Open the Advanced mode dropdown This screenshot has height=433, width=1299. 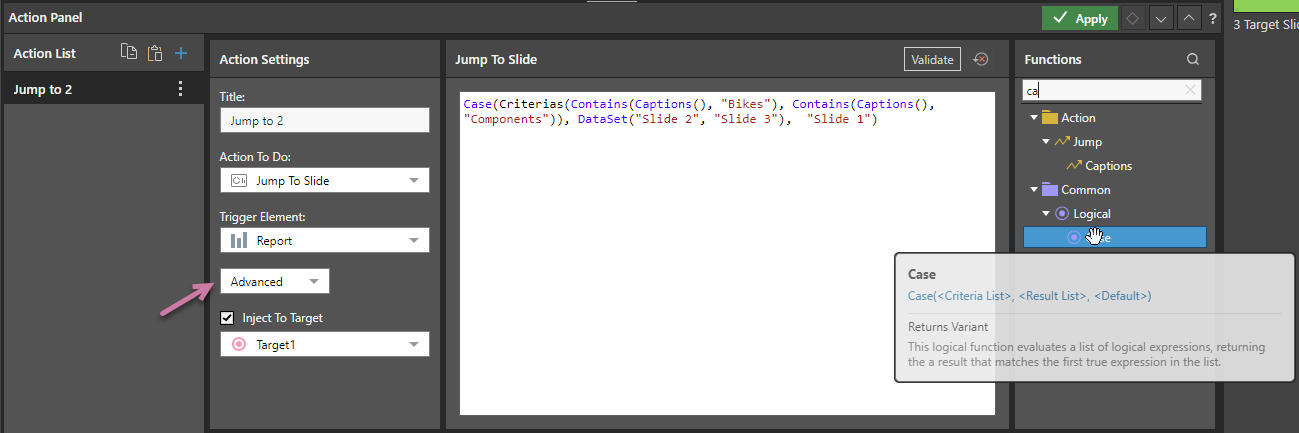275,282
